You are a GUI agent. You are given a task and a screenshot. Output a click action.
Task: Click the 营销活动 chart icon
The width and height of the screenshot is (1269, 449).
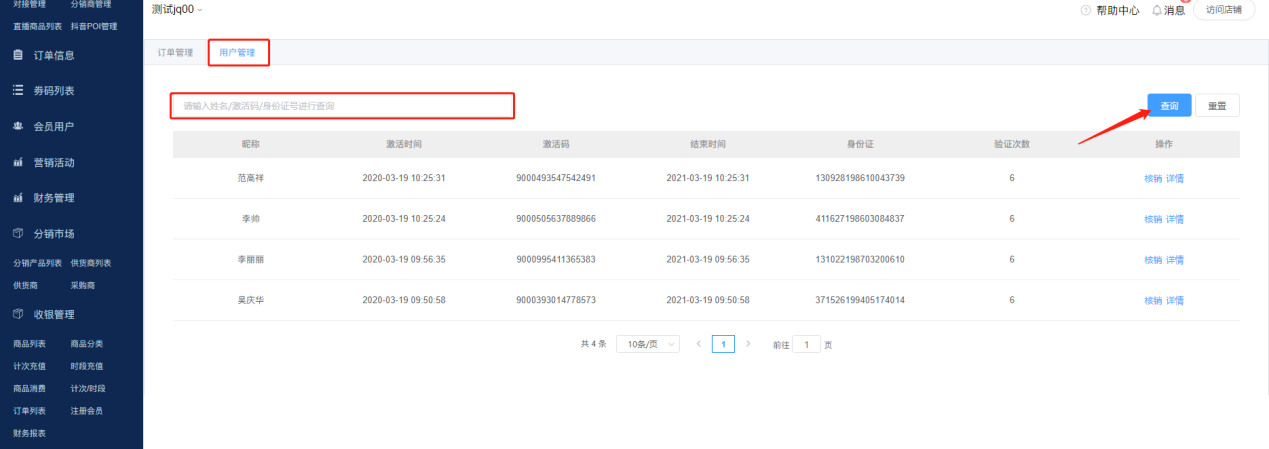tap(18, 162)
